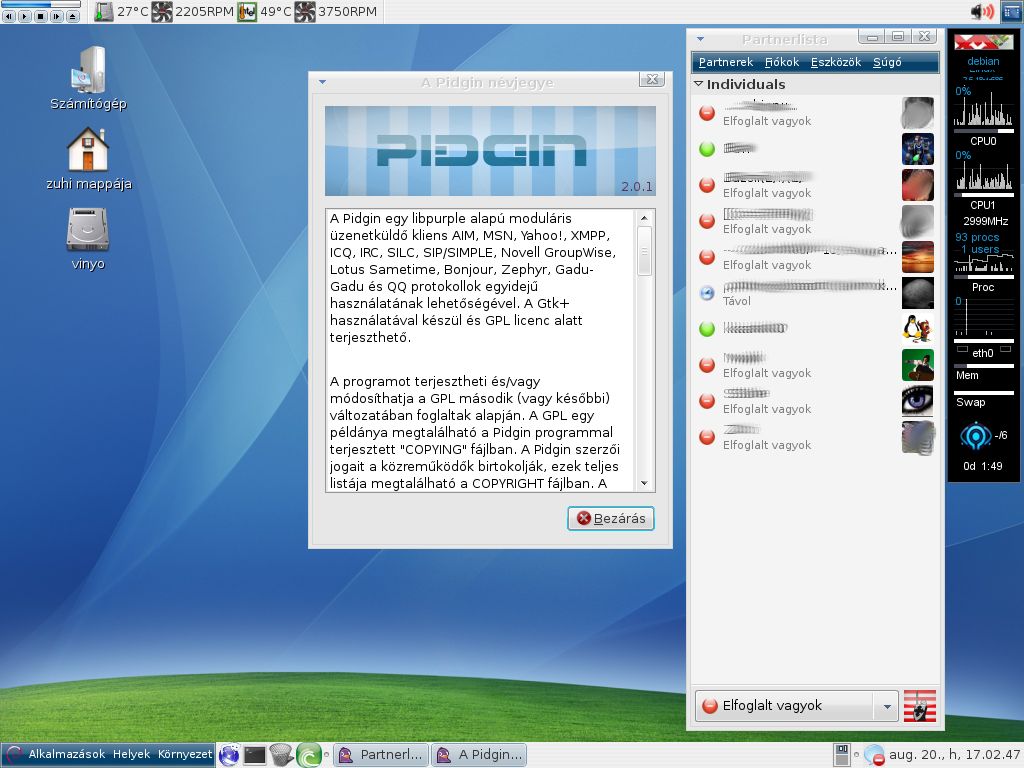Click the eth0 network monitor label
This screenshot has height=768, width=1024.
pos(983,353)
